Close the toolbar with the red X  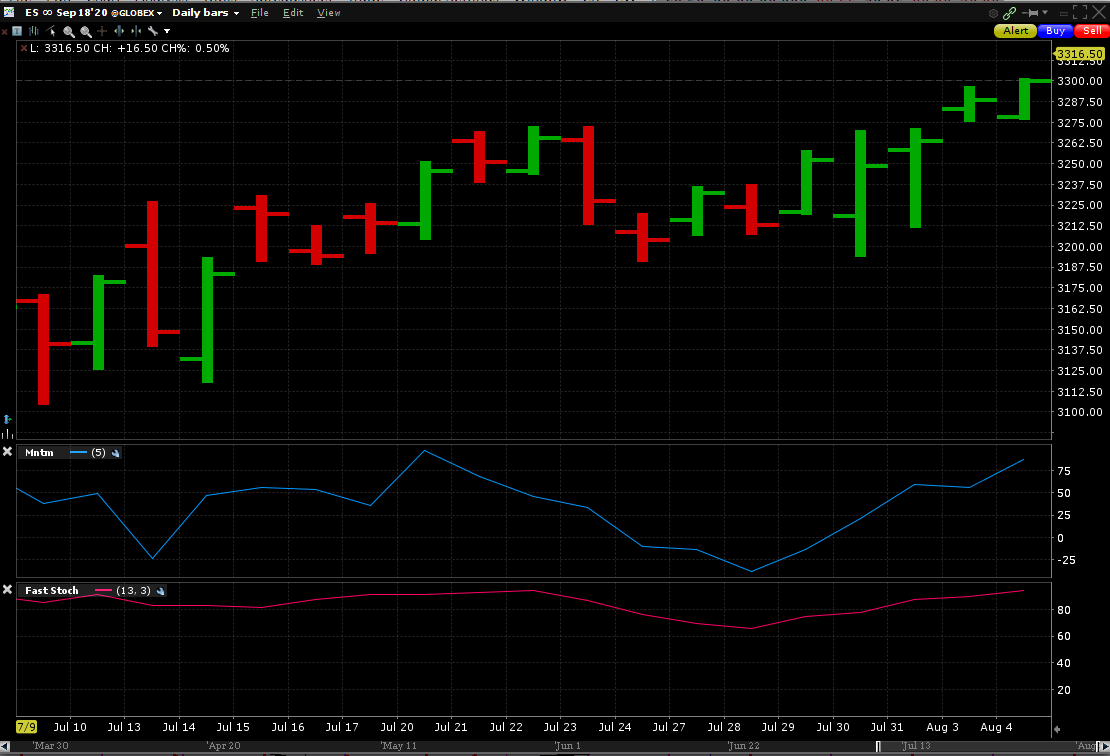[x=5, y=31]
